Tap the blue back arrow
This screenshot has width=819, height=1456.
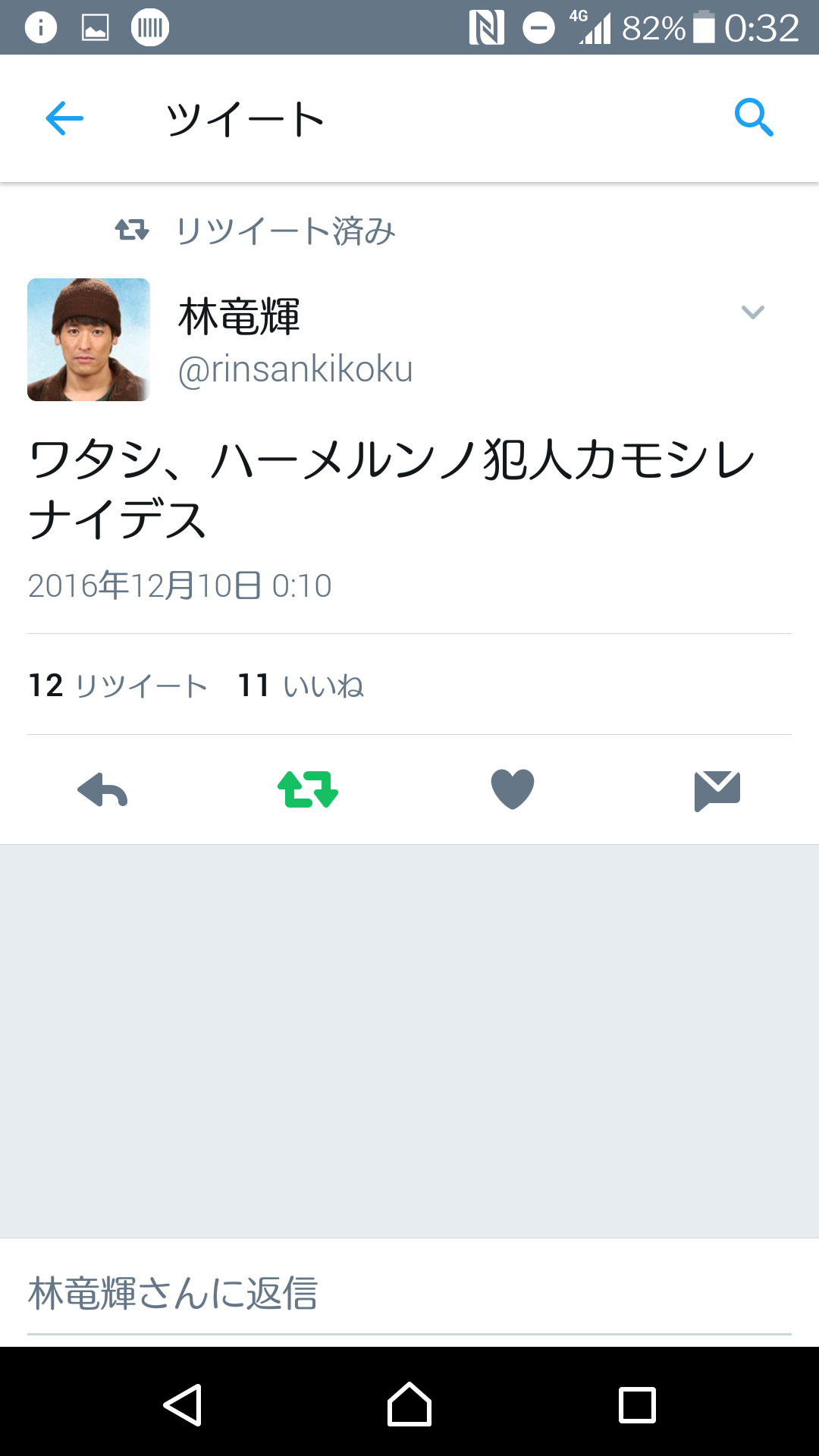(x=64, y=118)
